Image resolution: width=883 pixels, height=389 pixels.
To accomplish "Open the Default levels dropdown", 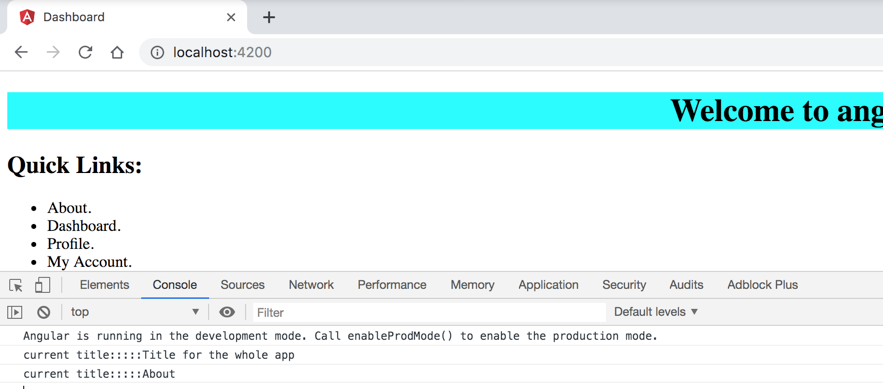I will (x=656, y=312).
